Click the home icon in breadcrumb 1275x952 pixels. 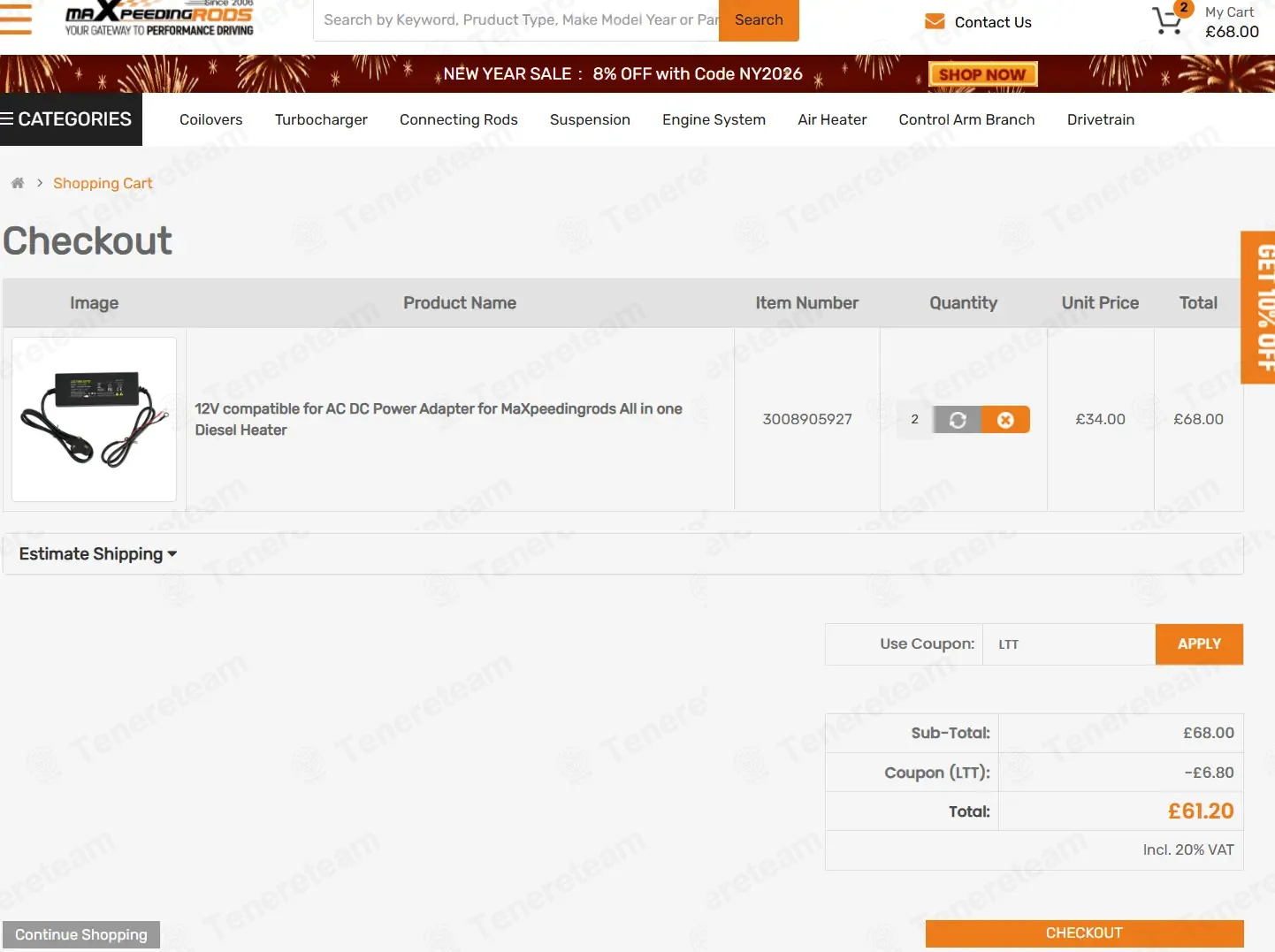pyautogui.click(x=18, y=183)
